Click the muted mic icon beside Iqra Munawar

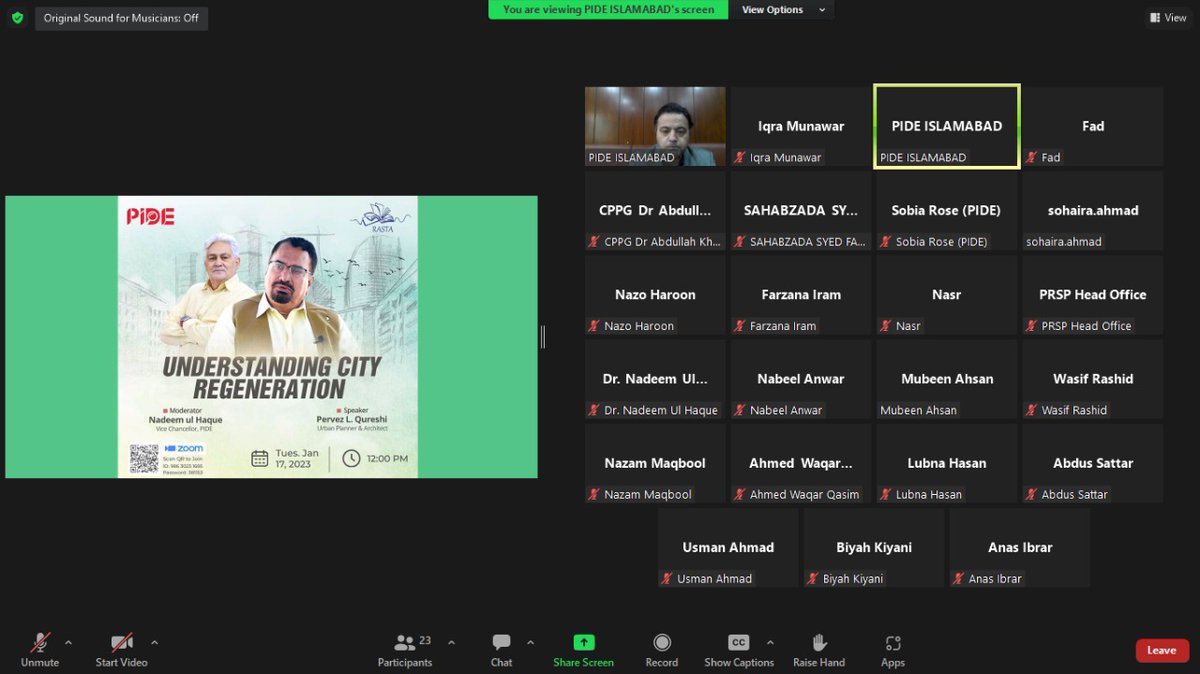(741, 157)
